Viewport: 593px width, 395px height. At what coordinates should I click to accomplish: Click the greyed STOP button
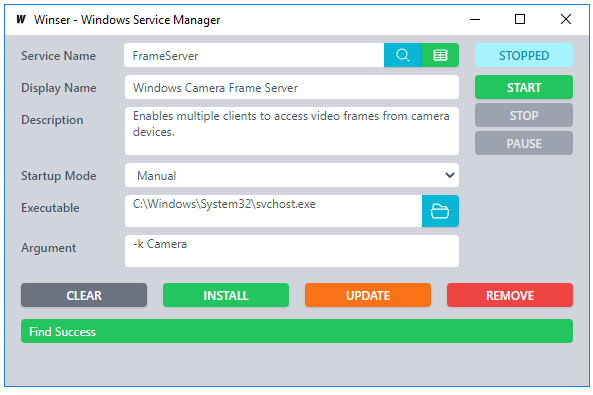(524, 115)
